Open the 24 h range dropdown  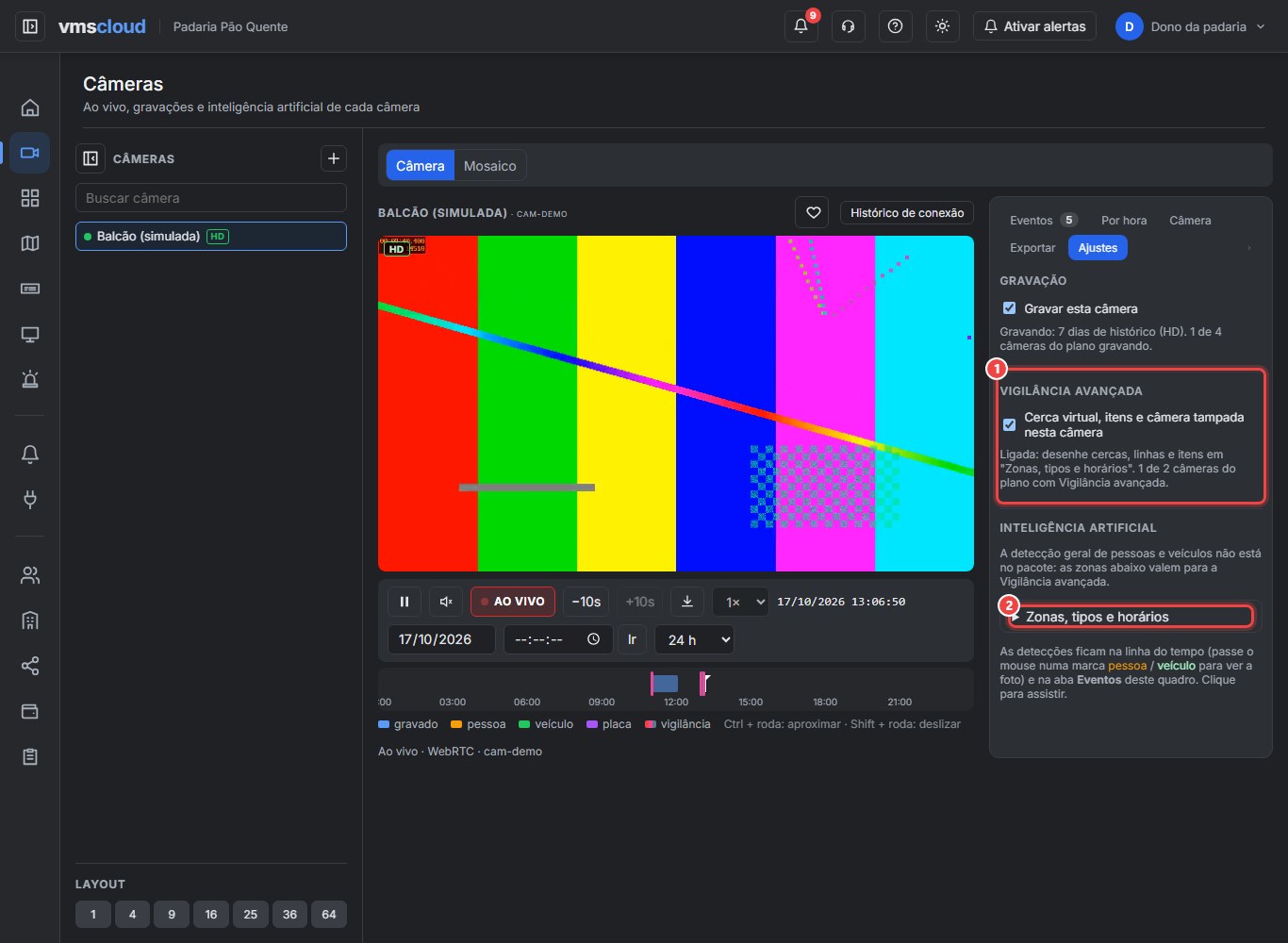(694, 639)
